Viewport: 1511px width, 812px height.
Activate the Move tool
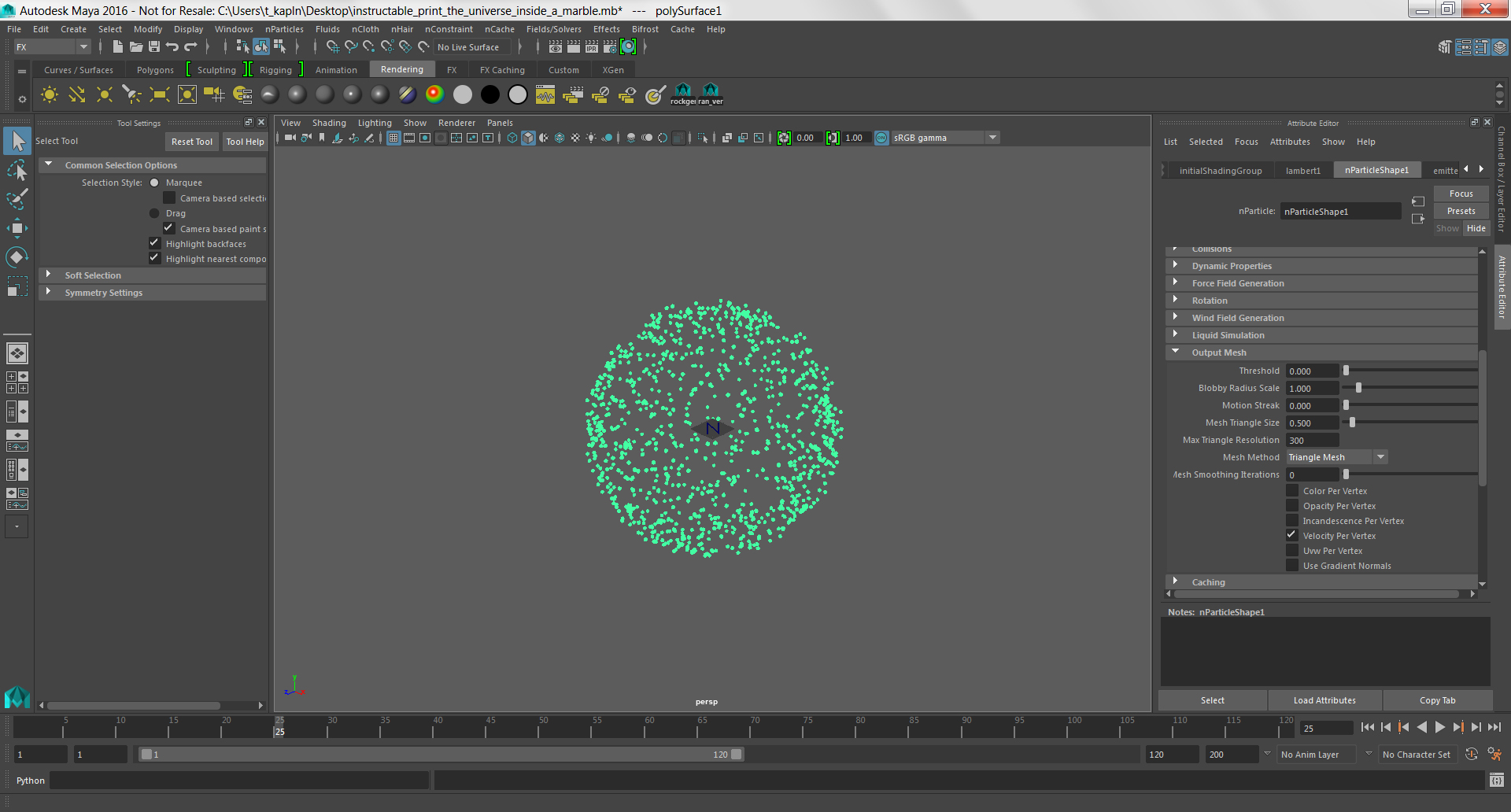coord(17,228)
